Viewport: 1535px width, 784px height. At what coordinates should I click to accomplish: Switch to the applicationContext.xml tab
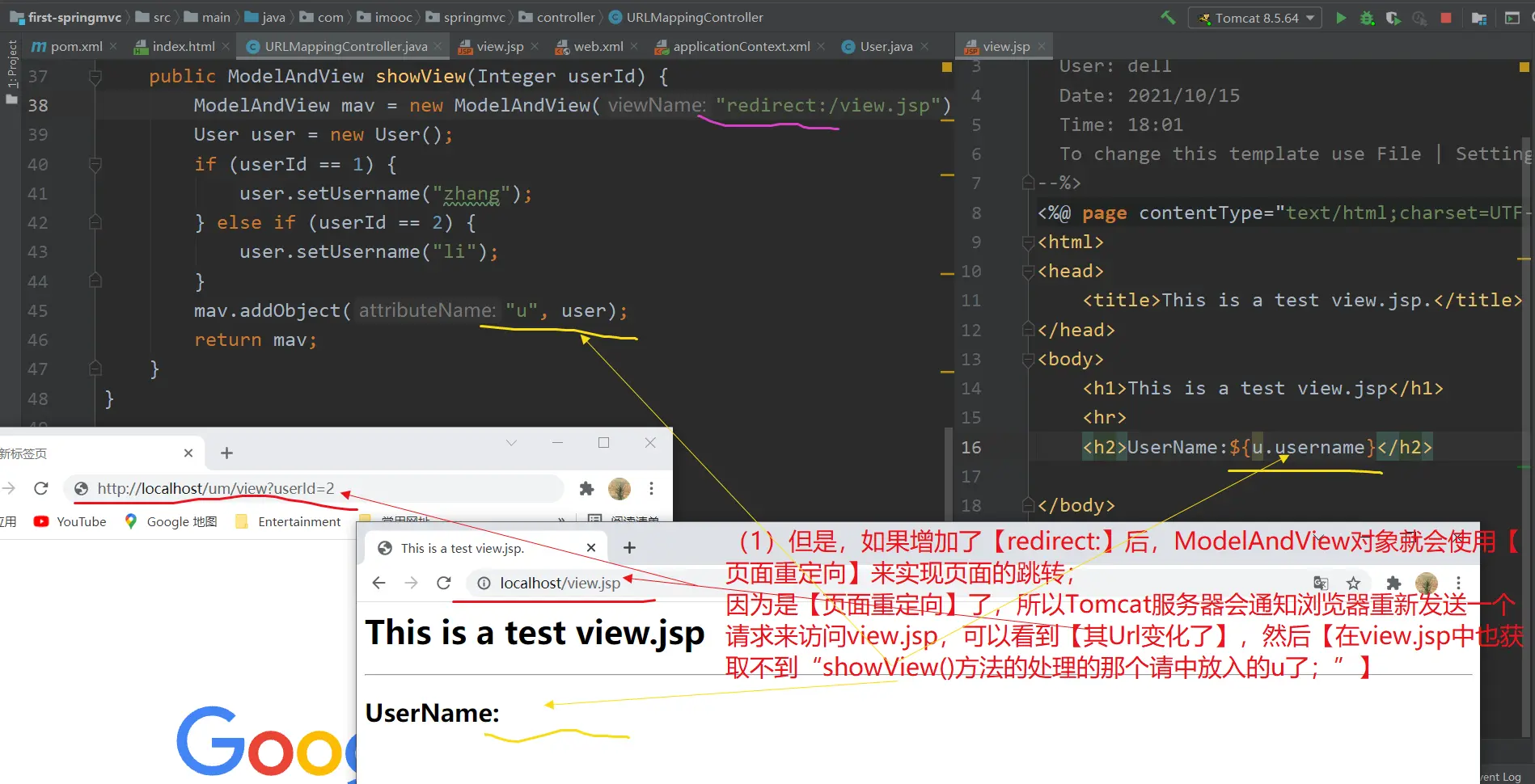point(740,47)
